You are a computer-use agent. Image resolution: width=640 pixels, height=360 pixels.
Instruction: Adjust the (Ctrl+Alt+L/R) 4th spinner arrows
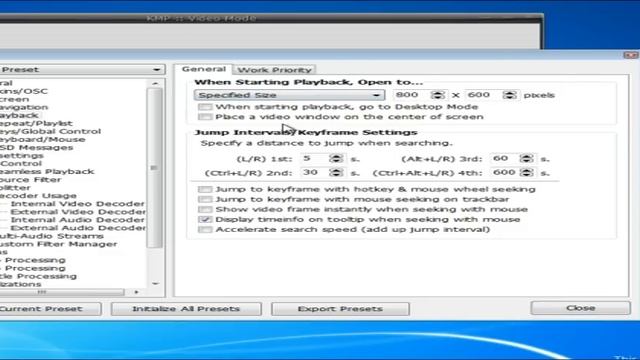coord(527,172)
